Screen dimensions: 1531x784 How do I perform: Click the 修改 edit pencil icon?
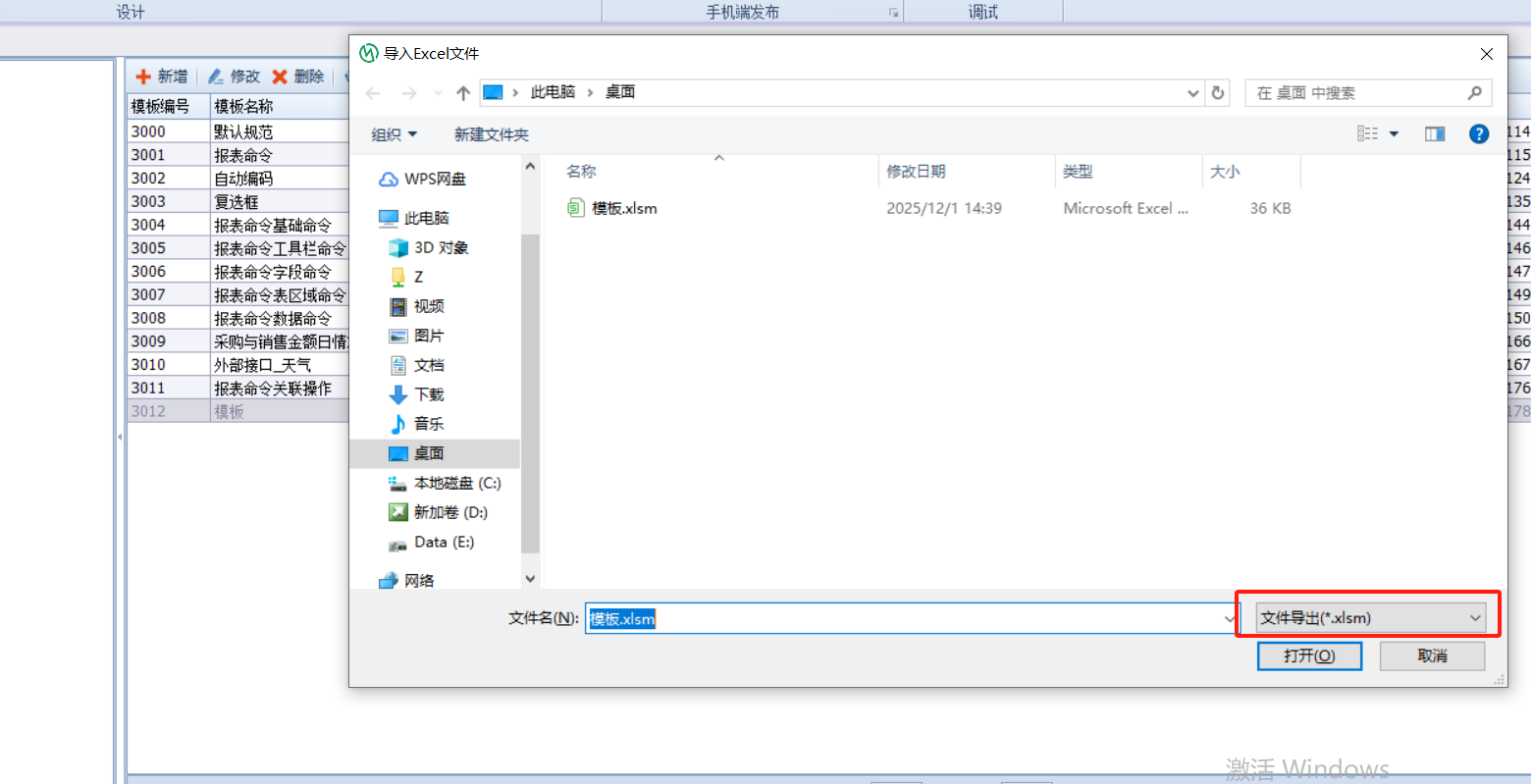point(216,77)
